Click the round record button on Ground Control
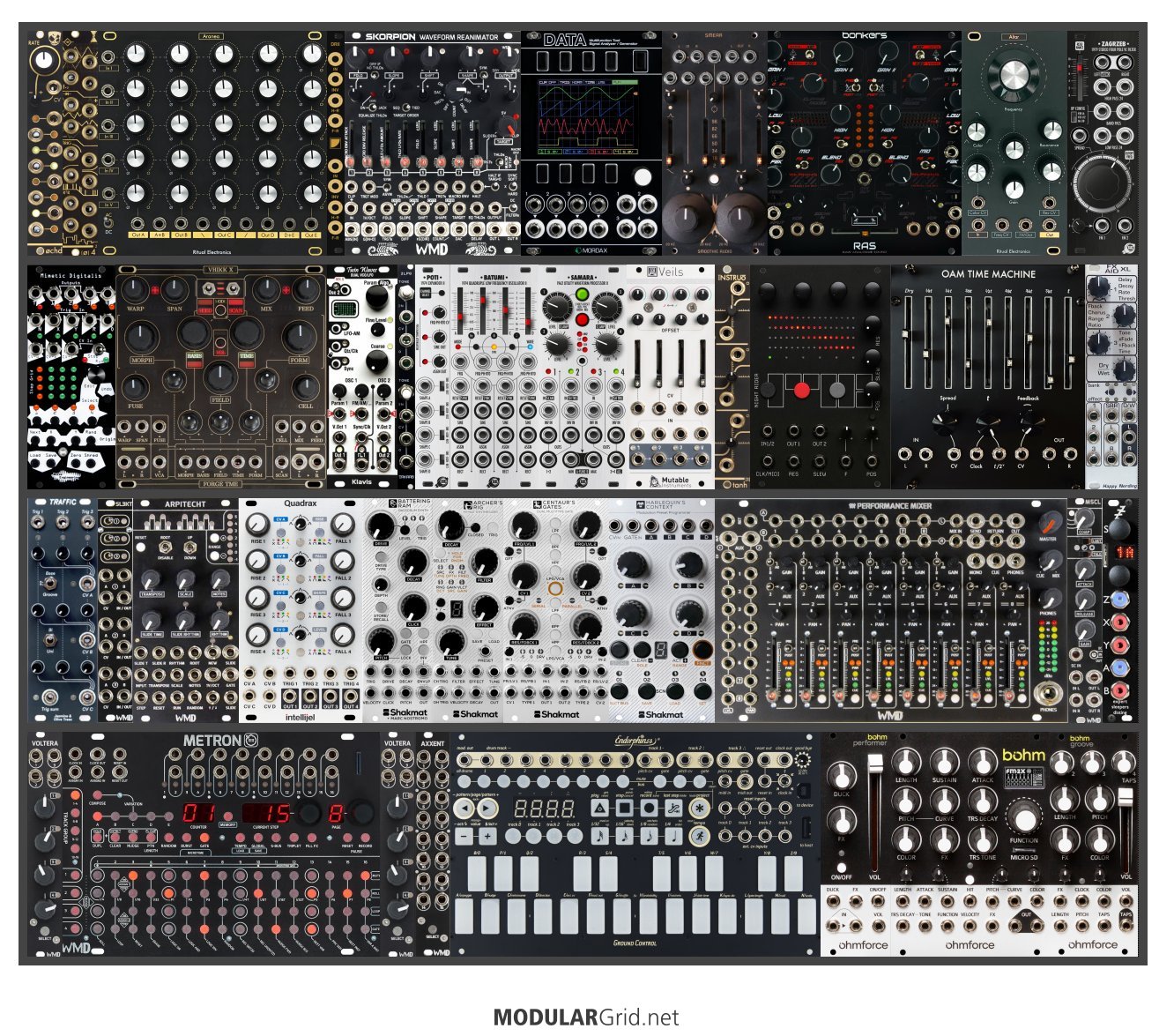The width and height of the screenshot is (1174, 1036). pos(650,809)
